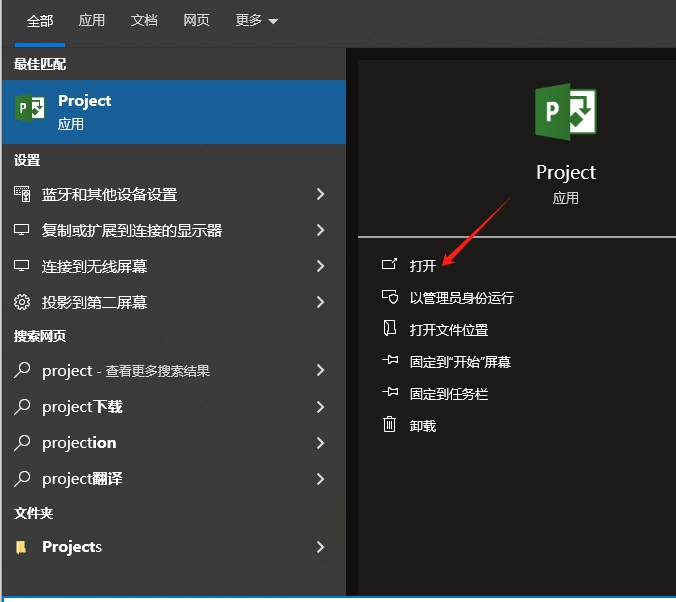Expand chevron for Projects folder result
The height and width of the screenshot is (602, 676).
click(320, 547)
